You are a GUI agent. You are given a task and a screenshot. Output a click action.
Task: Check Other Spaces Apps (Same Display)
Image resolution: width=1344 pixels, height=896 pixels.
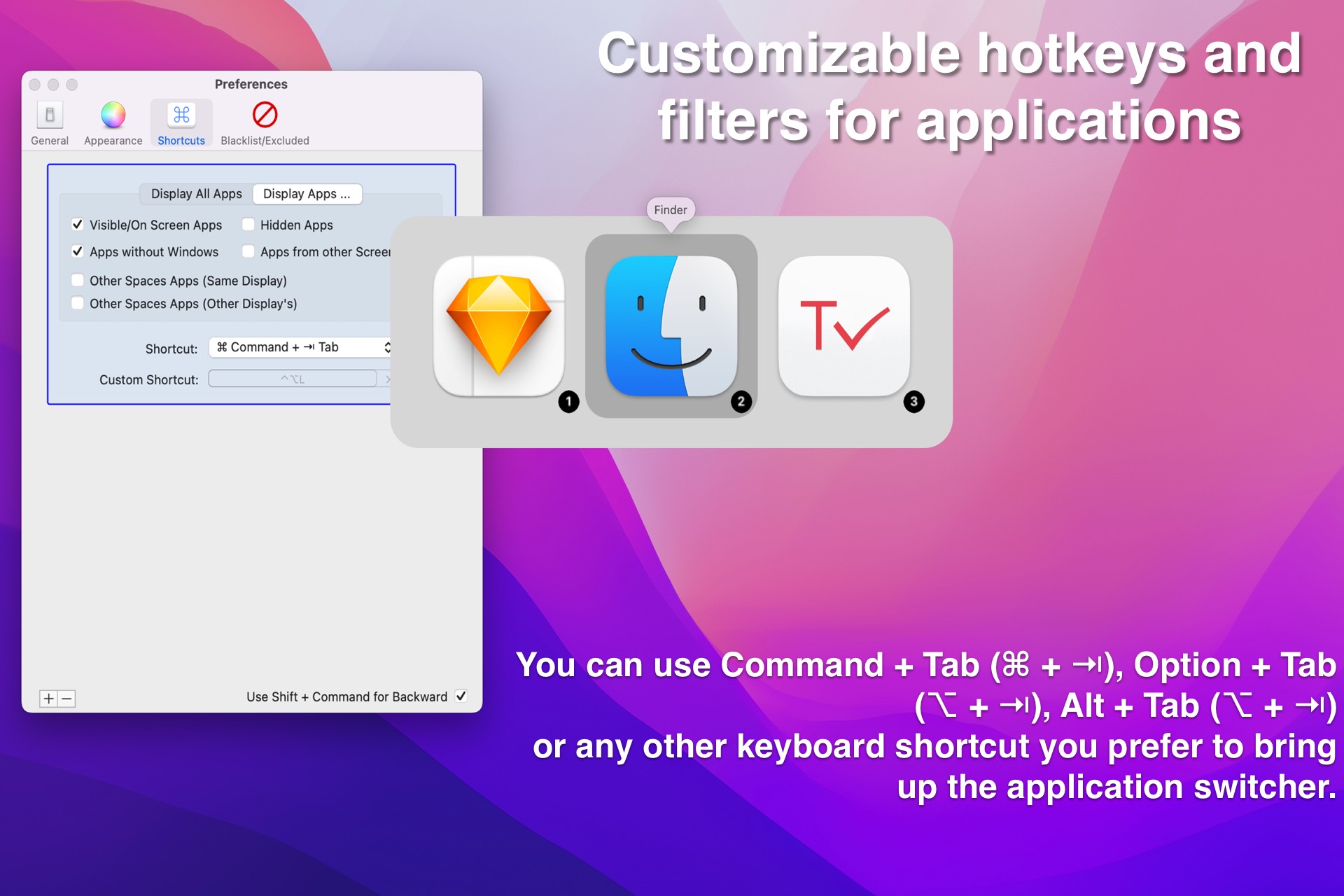(78, 281)
